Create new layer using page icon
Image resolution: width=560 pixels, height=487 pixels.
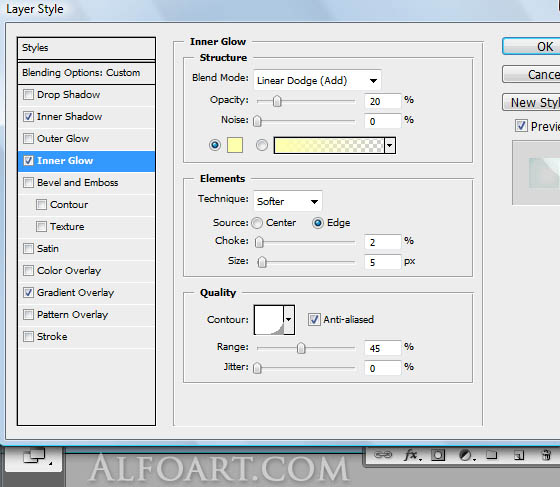(x=519, y=455)
